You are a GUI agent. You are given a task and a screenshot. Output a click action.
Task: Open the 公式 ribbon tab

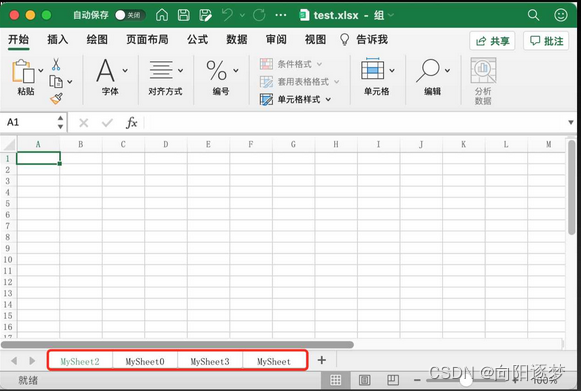(197, 40)
